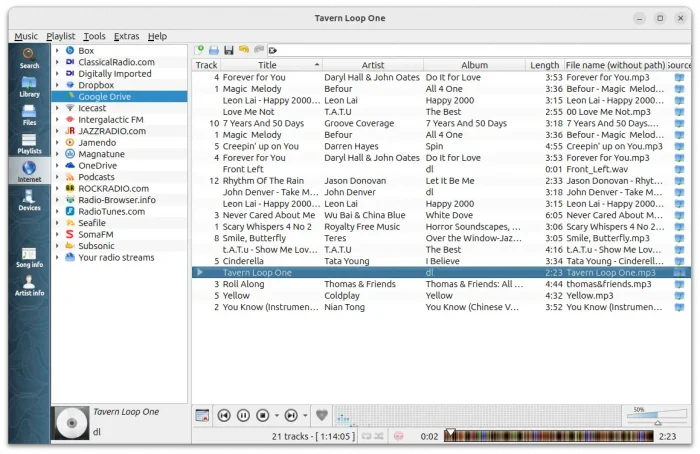Click the greyed Redo toolbar icon
This screenshot has height=454, width=700.
pos(258,50)
